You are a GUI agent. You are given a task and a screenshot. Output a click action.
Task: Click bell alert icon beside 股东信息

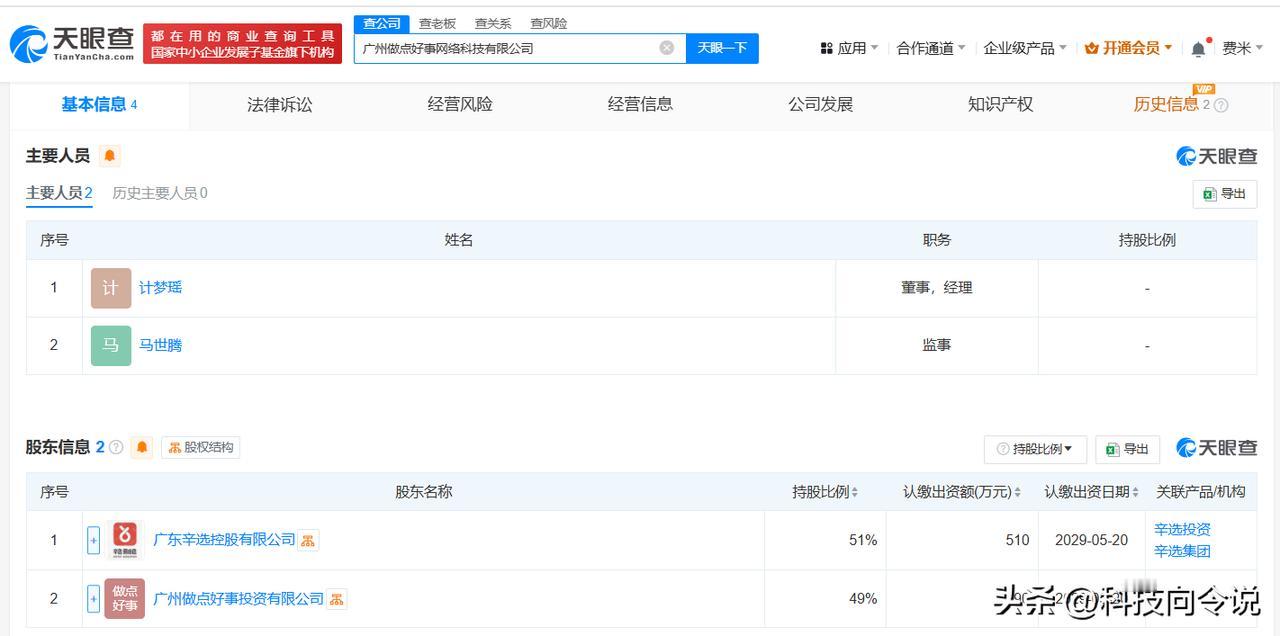[x=142, y=447]
